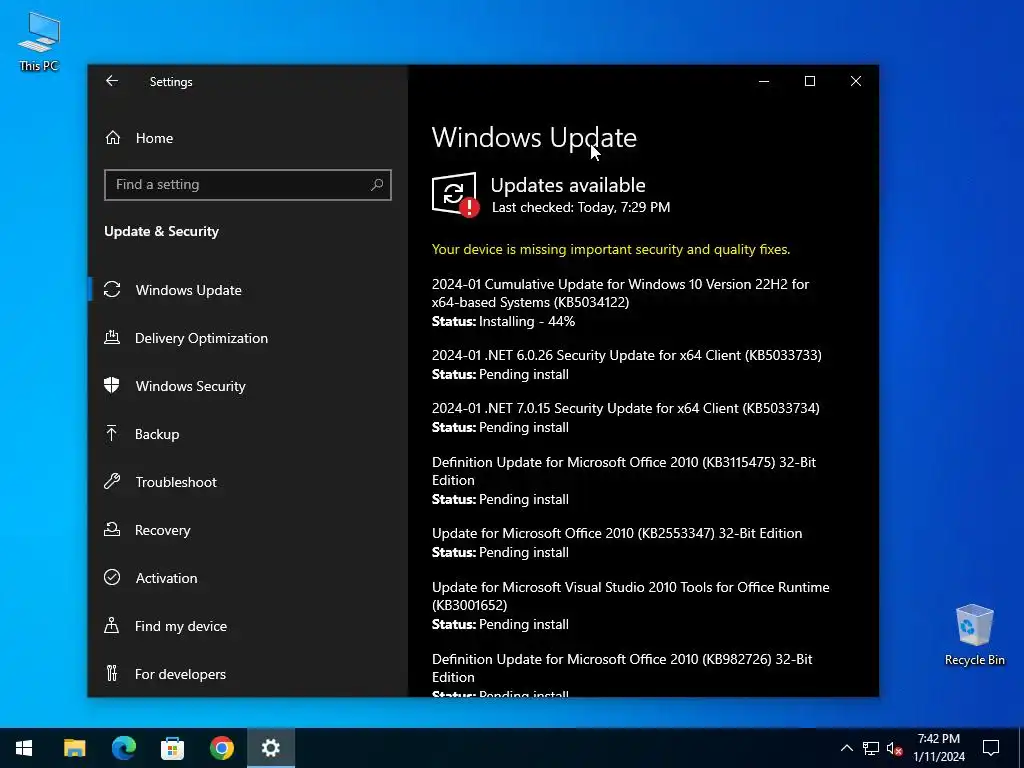This screenshot has height=768, width=1024.
Task: Click the Visual Studio 2010 Tools KB3001652 entry
Action: click(x=631, y=605)
